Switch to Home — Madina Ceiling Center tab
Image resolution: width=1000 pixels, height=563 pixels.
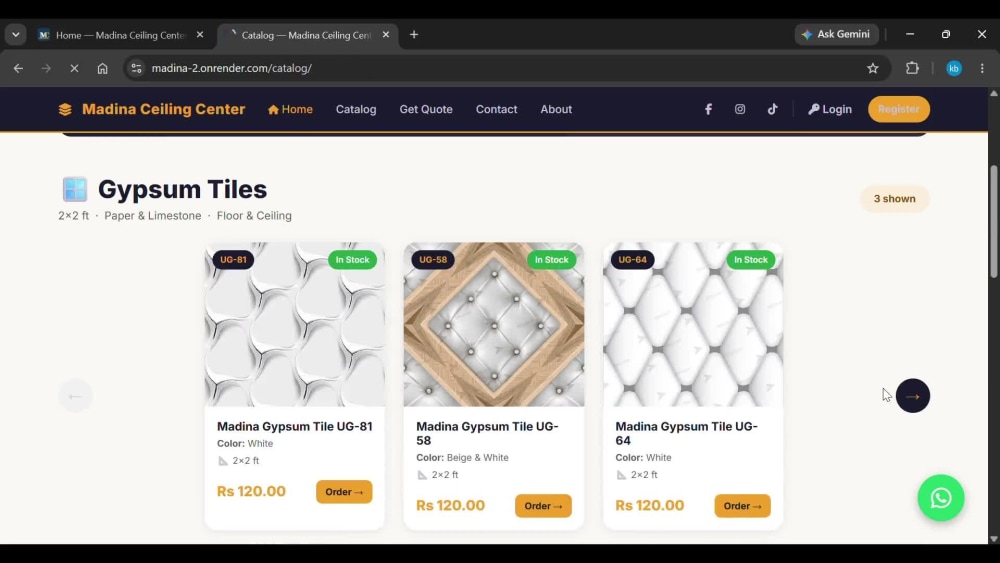coord(121,35)
